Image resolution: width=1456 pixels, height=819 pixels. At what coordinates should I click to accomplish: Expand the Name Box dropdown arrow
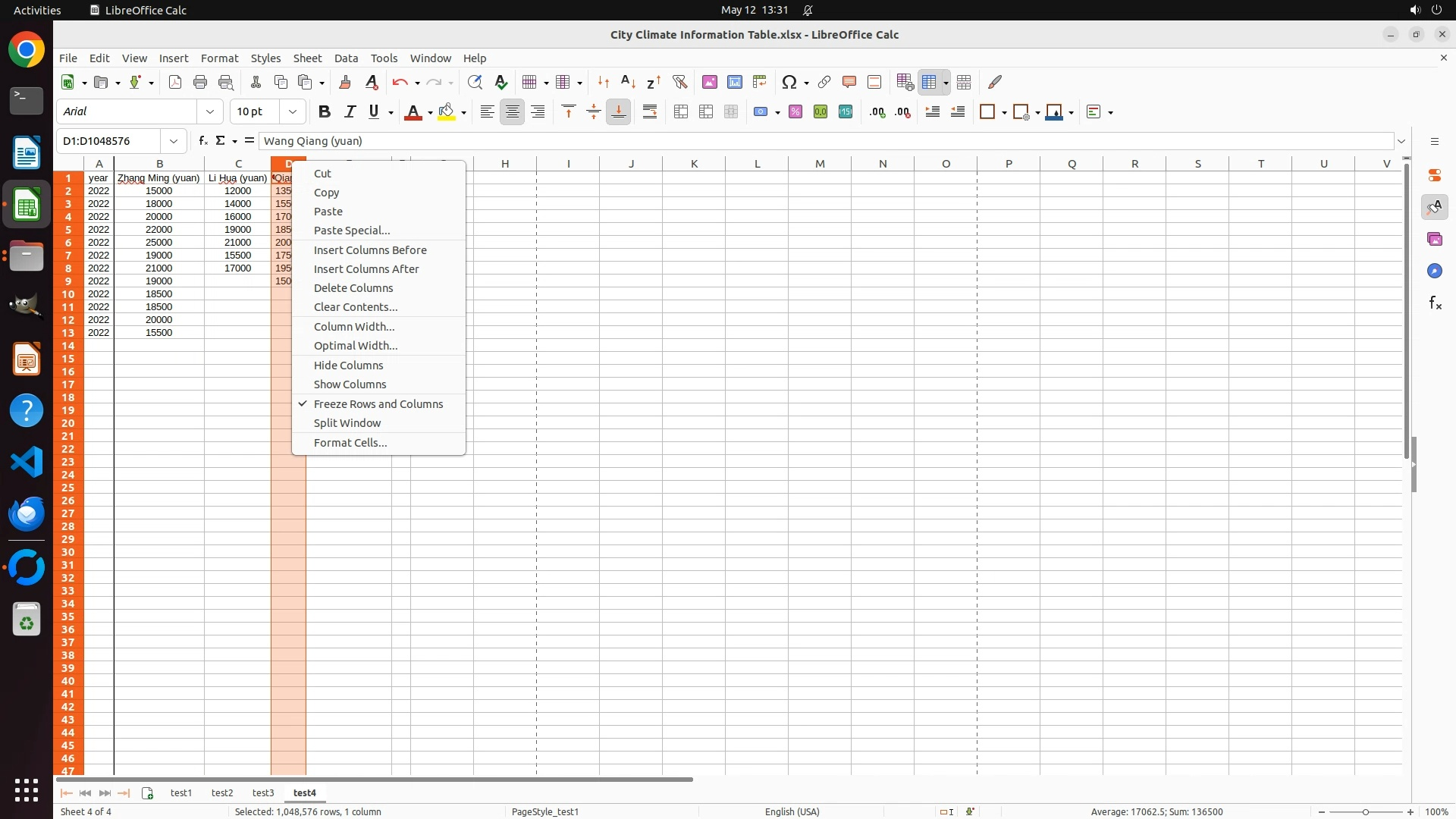174,141
